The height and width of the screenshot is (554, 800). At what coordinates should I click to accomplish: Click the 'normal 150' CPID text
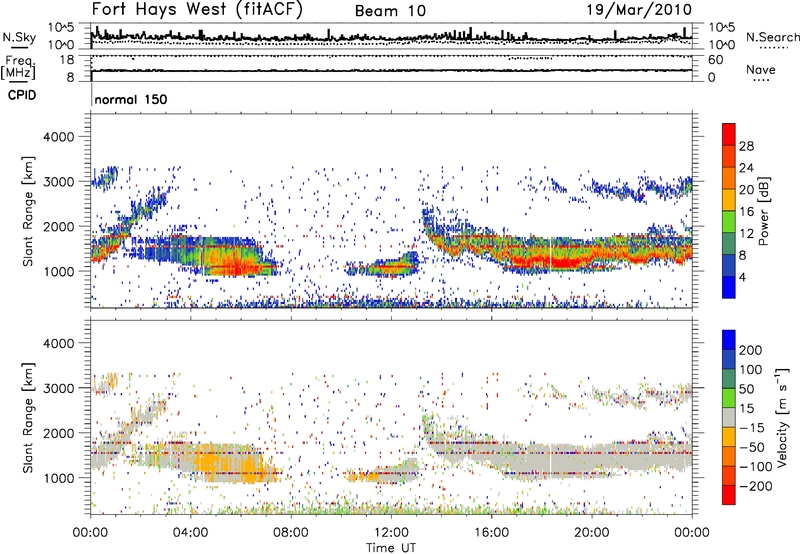[x=131, y=99]
